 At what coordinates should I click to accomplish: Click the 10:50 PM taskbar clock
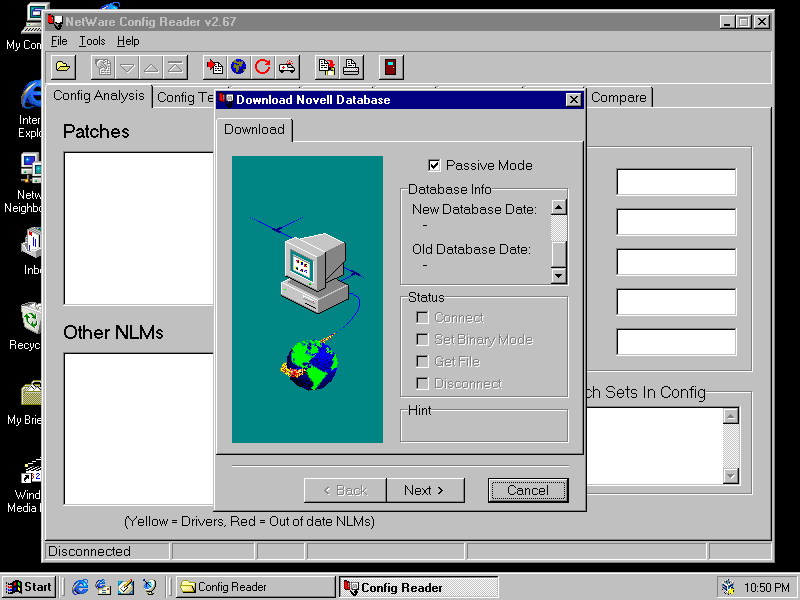766,588
